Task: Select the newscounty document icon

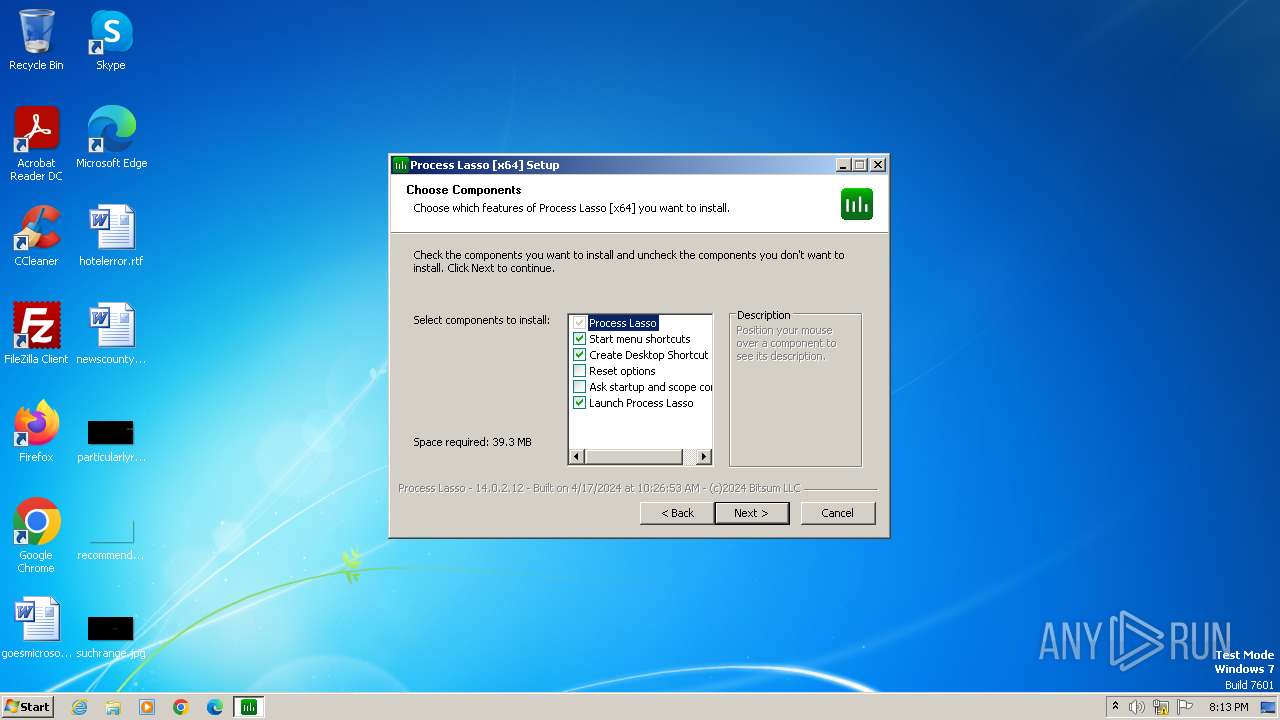Action: [111, 333]
